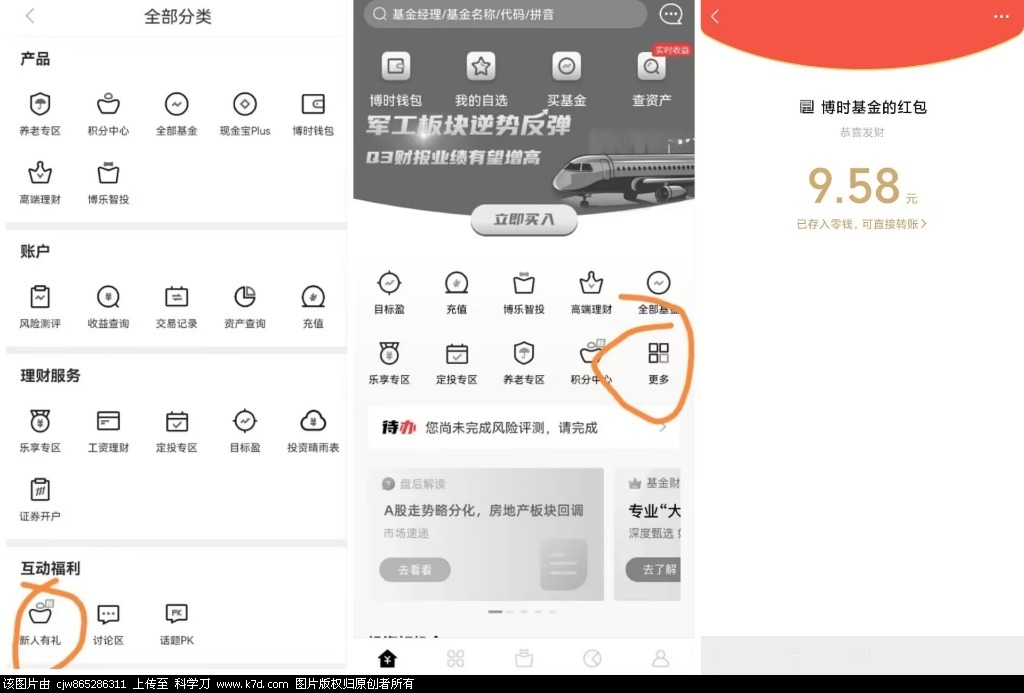Open the 投资晴雨表 barometer

coord(313,430)
